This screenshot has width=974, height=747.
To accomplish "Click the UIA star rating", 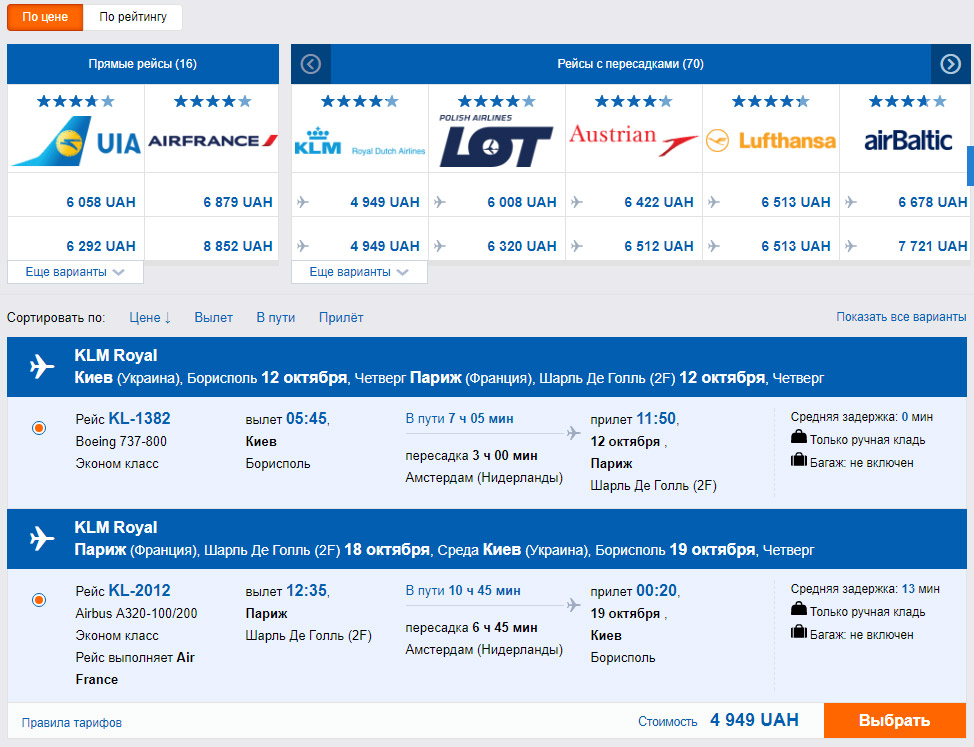I will (x=76, y=101).
